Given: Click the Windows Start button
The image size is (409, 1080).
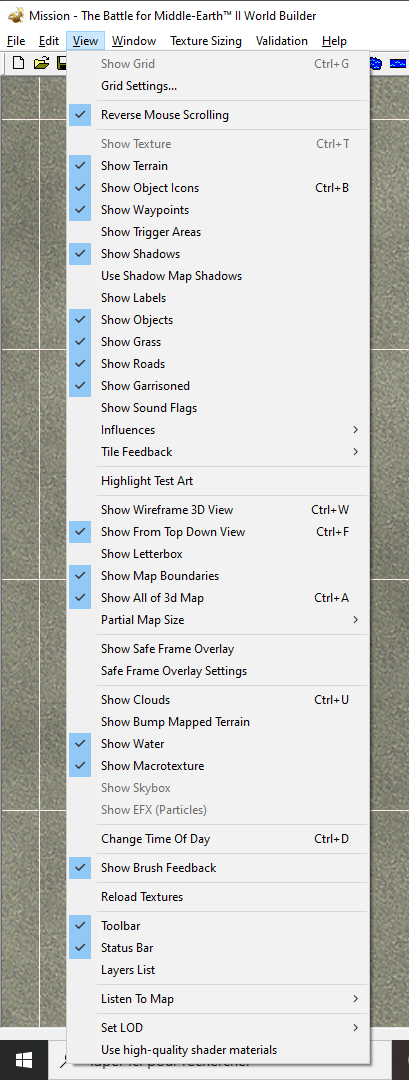Looking at the screenshot, I should 24,1061.
